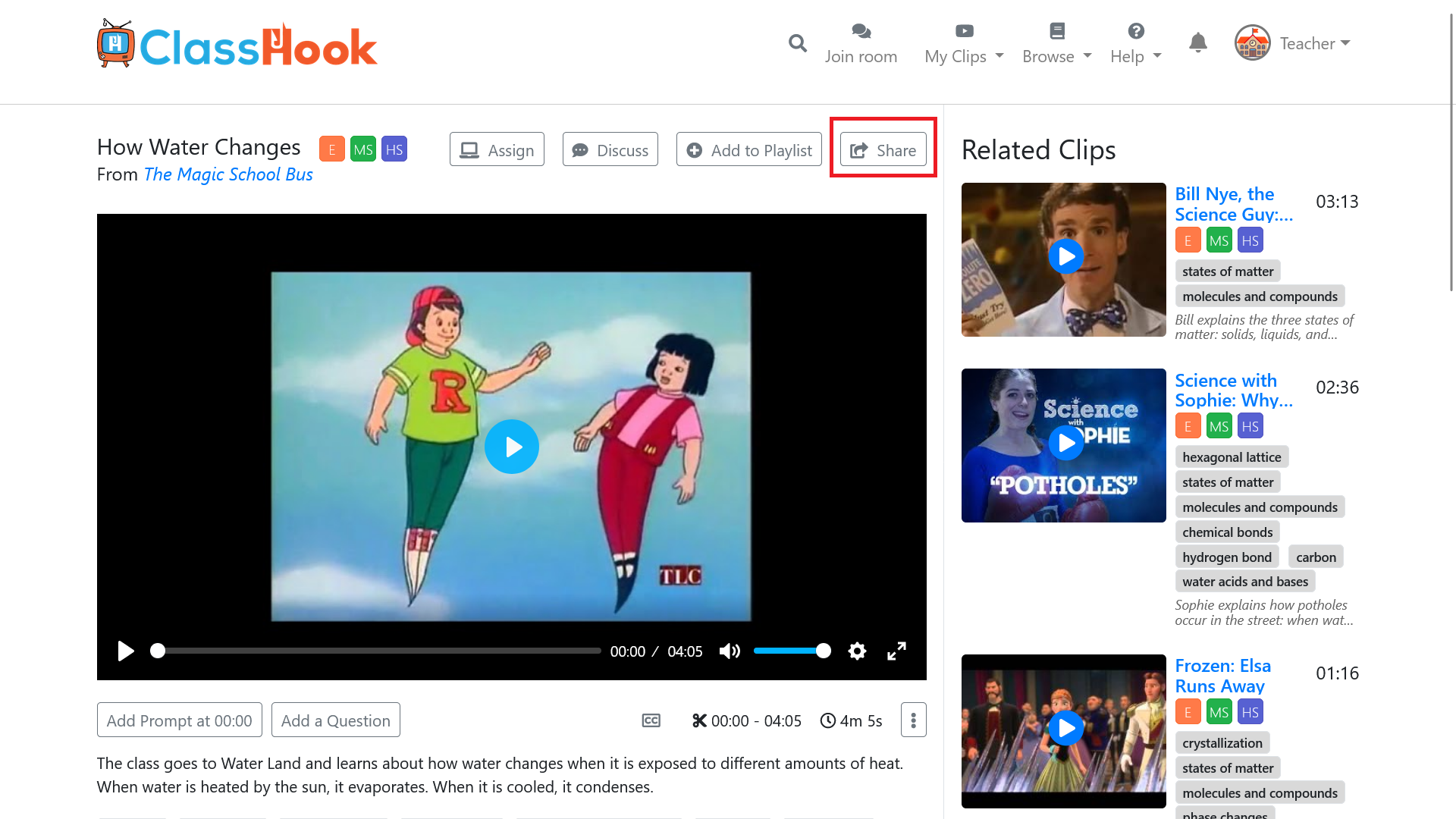Mute video with speaker icon
The height and width of the screenshot is (819, 1456).
730,651
